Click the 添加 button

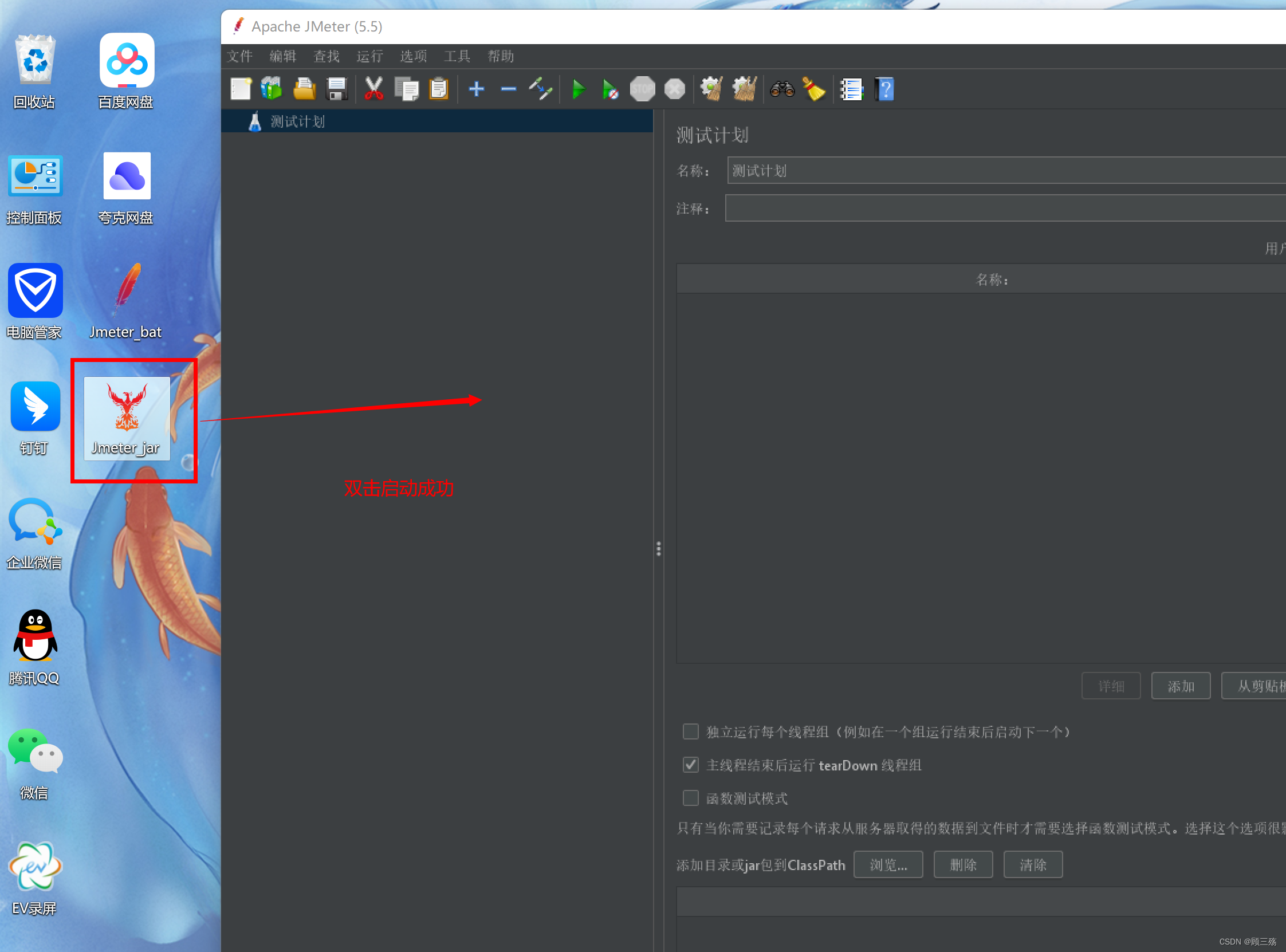click(x=1180, y=686)
